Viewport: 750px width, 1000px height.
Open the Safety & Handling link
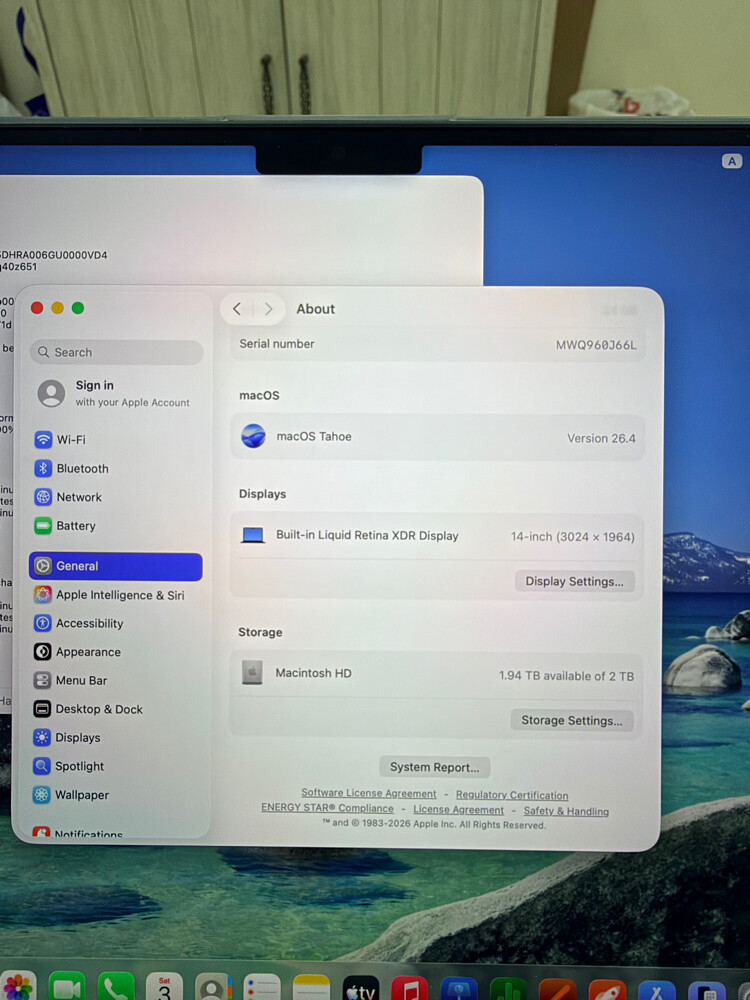[566, 811]
